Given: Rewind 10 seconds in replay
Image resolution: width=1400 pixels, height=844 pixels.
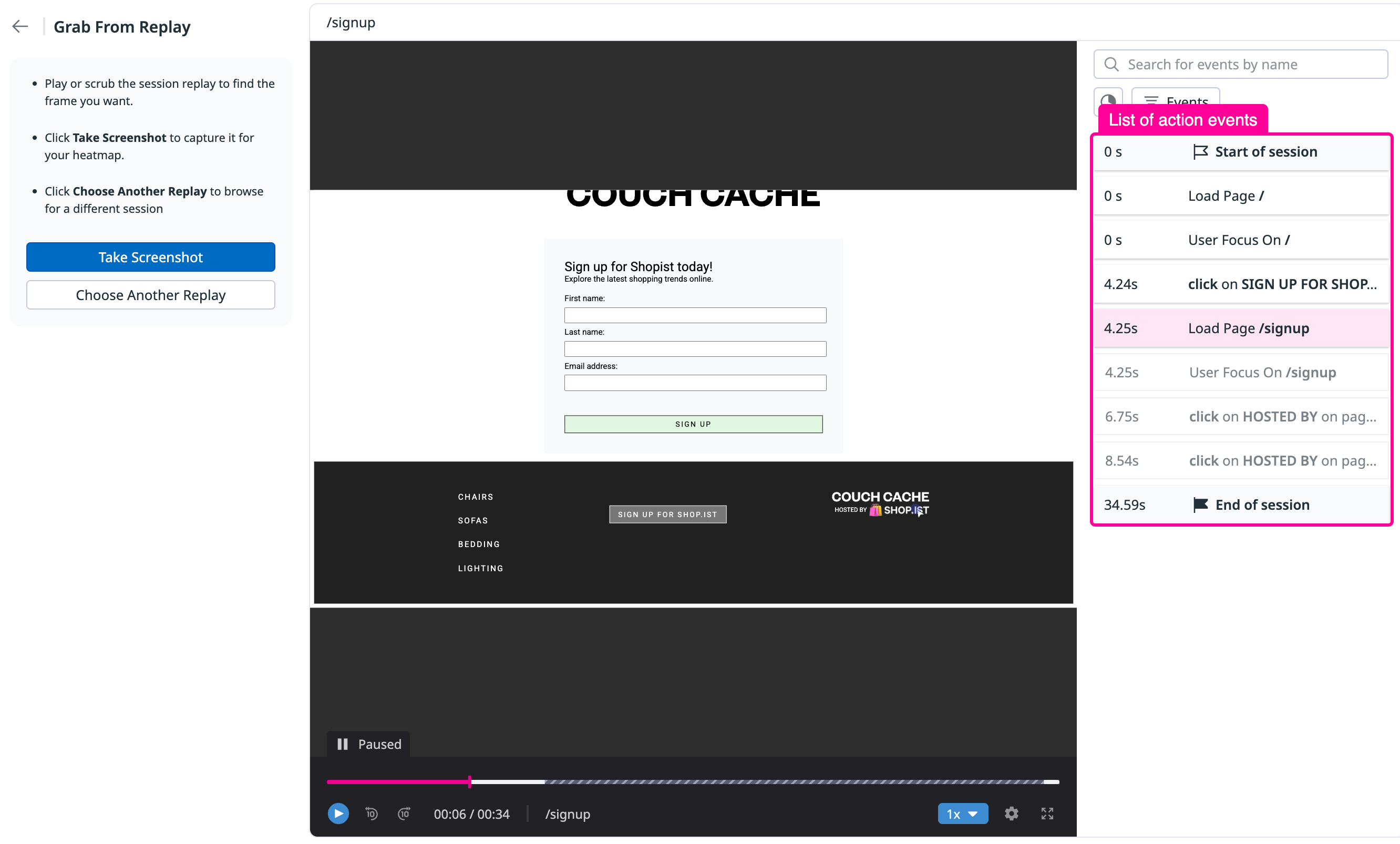Looking at the screenshot, I should 371,814.
